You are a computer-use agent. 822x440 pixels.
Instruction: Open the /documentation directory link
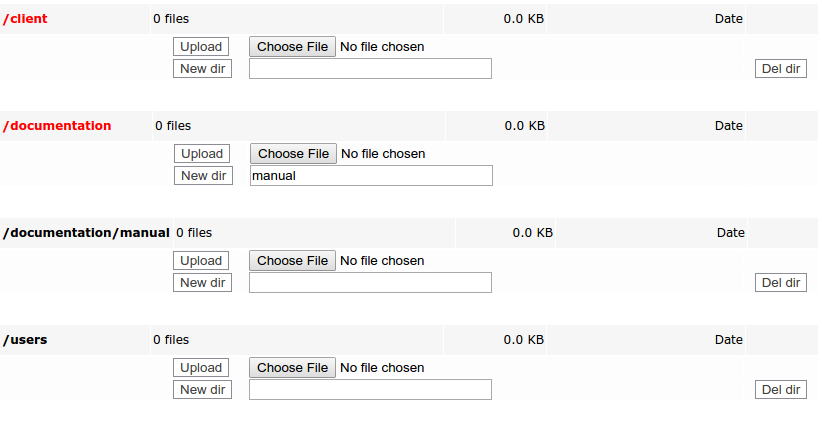tap(58, 126)
